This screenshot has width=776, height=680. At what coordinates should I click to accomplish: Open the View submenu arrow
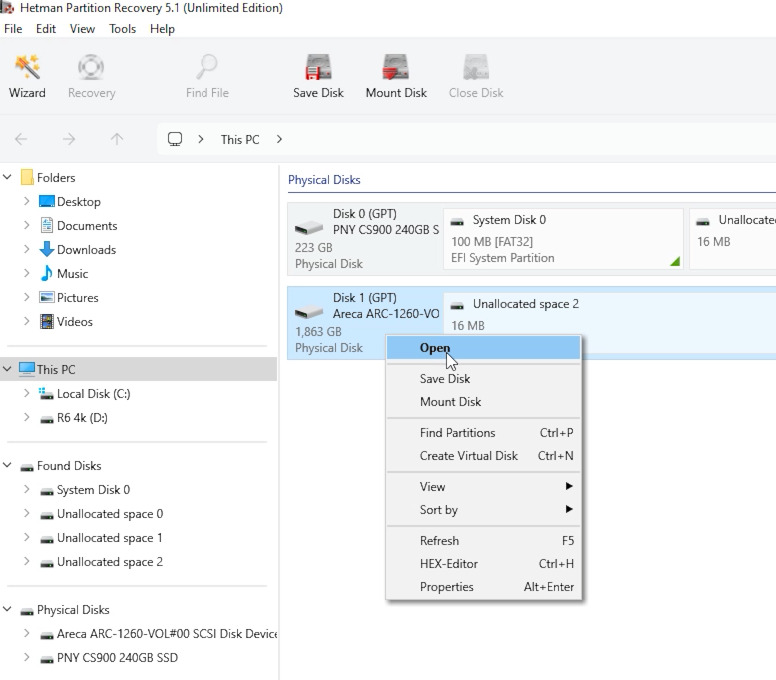(569, 486)
